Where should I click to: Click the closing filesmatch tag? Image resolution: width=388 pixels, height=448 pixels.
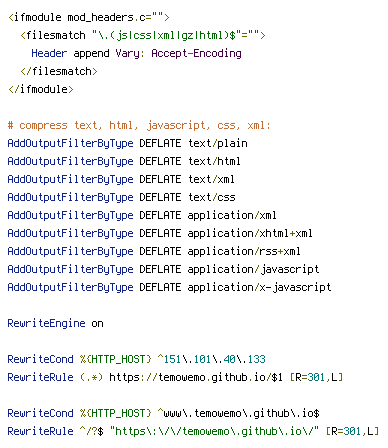coord(59,71)
